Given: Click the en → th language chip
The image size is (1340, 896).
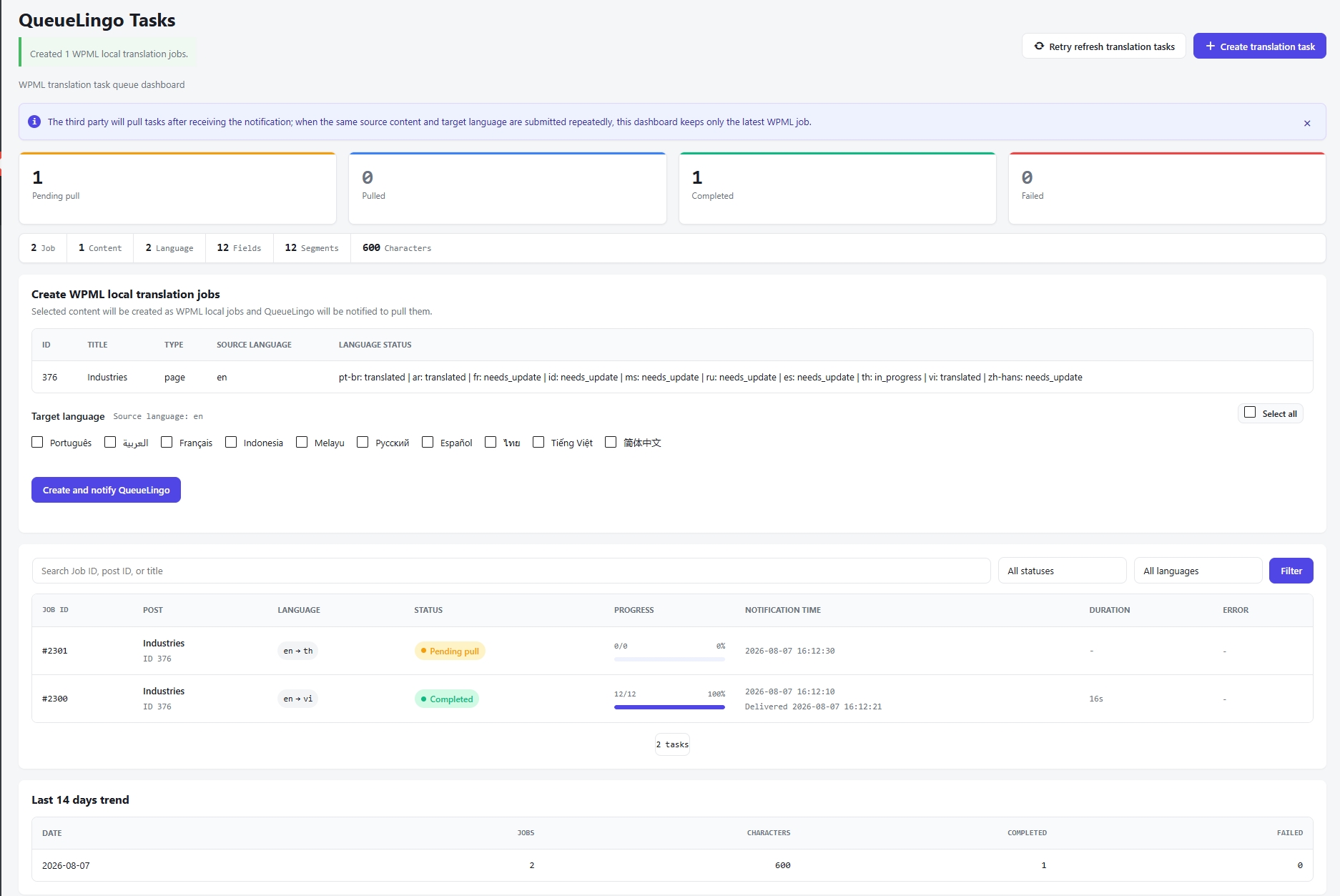Looking at the screenshot, I should (297, 651).
